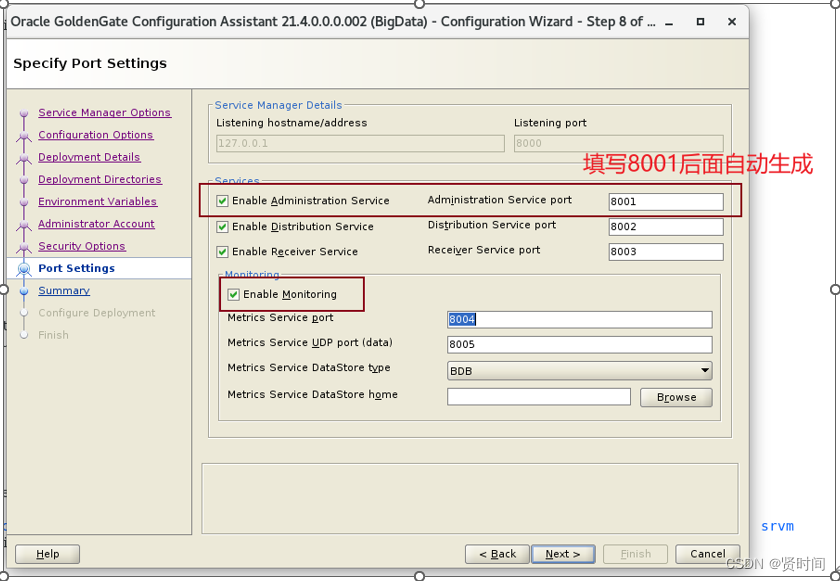Click the Summary step bullet icon

24,291
